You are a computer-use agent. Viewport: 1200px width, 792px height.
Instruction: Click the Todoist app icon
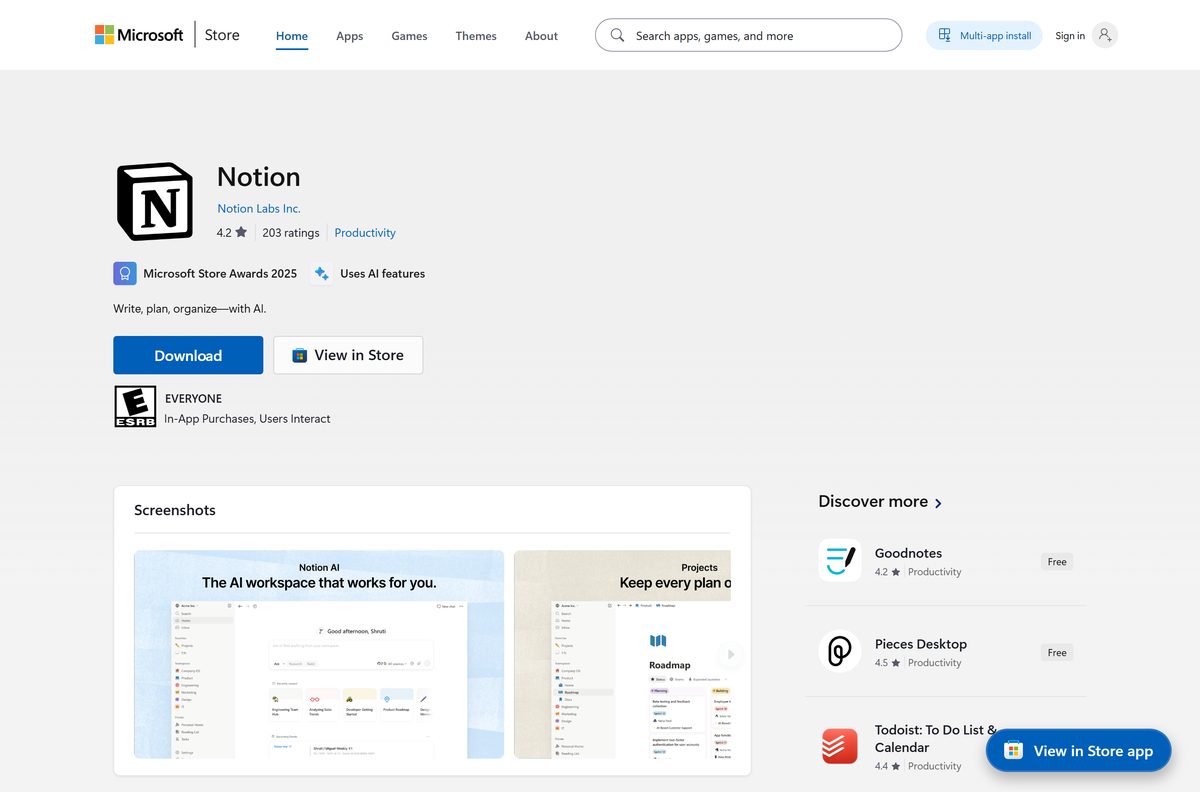click(x=839, y=746)
